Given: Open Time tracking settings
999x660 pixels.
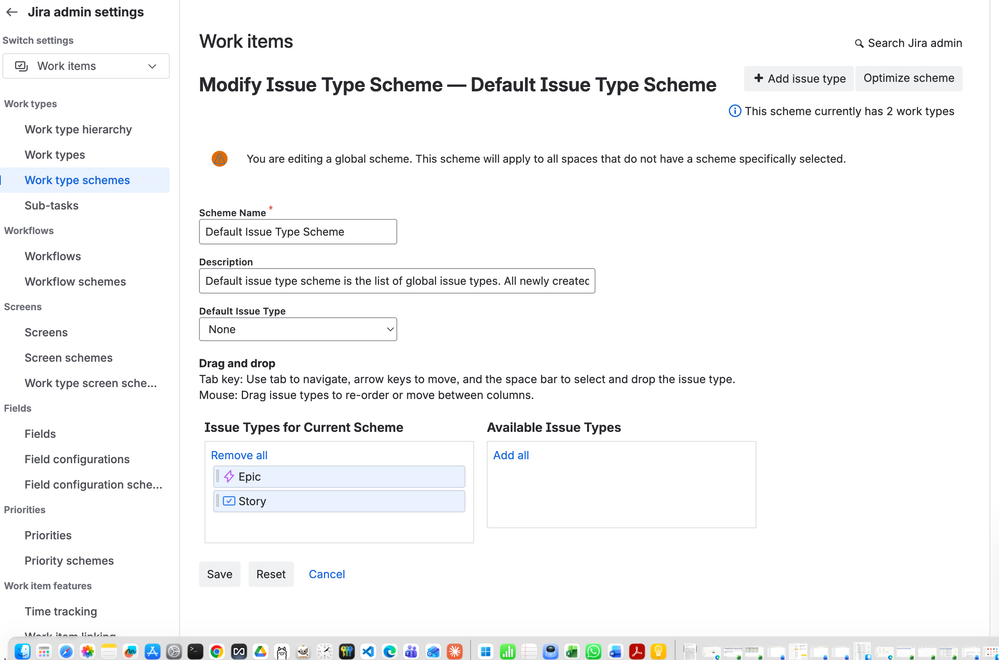Looking at the screenshot, I should click(61, 612).
